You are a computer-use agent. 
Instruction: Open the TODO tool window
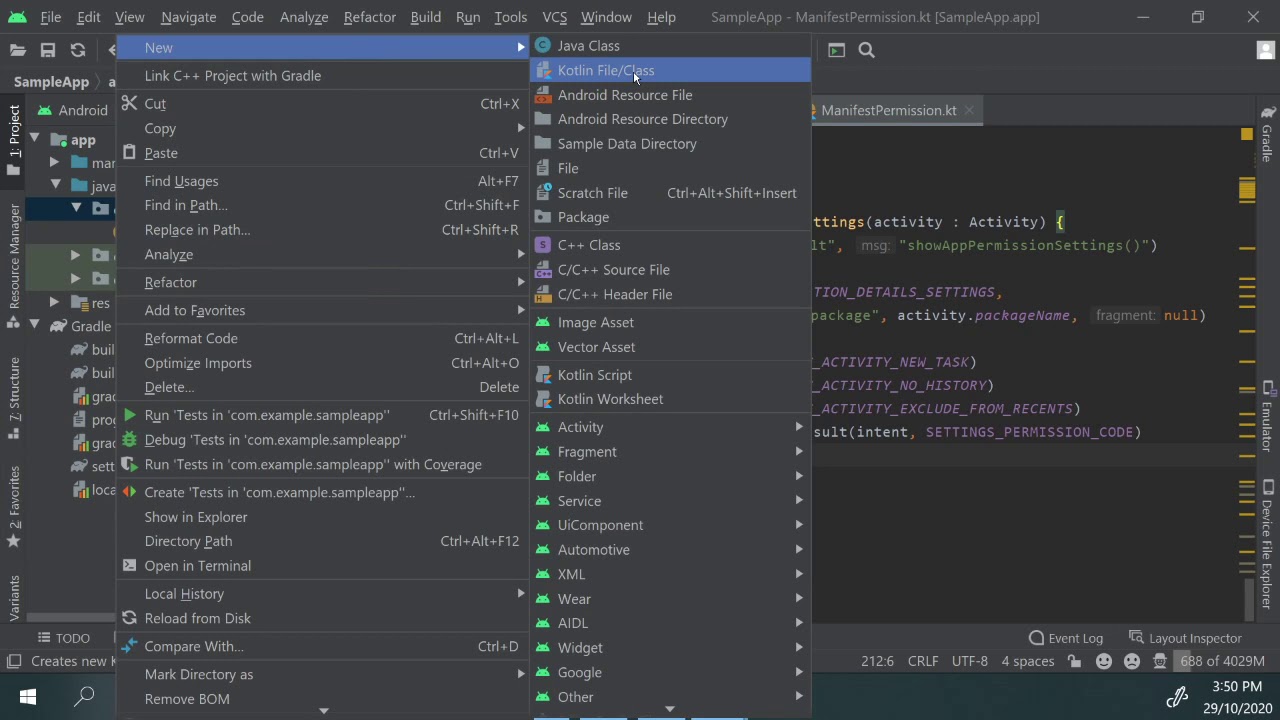click(x=64, y=638)
